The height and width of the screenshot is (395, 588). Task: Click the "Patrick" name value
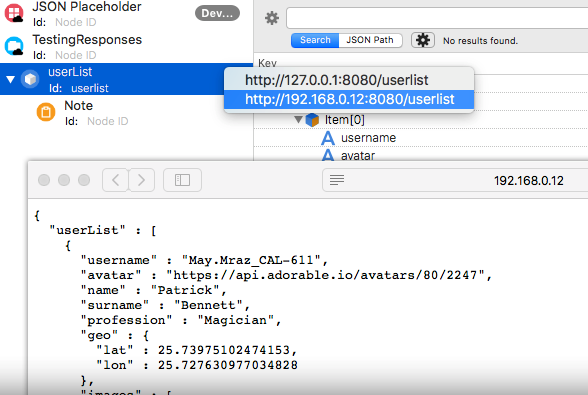(184, 290)
